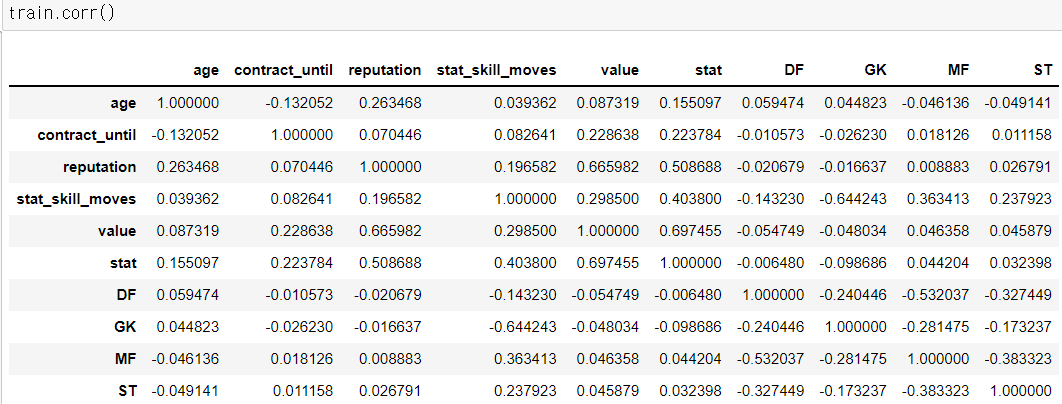Click -0.016637 in GK row, reputation column

[388, 327]
